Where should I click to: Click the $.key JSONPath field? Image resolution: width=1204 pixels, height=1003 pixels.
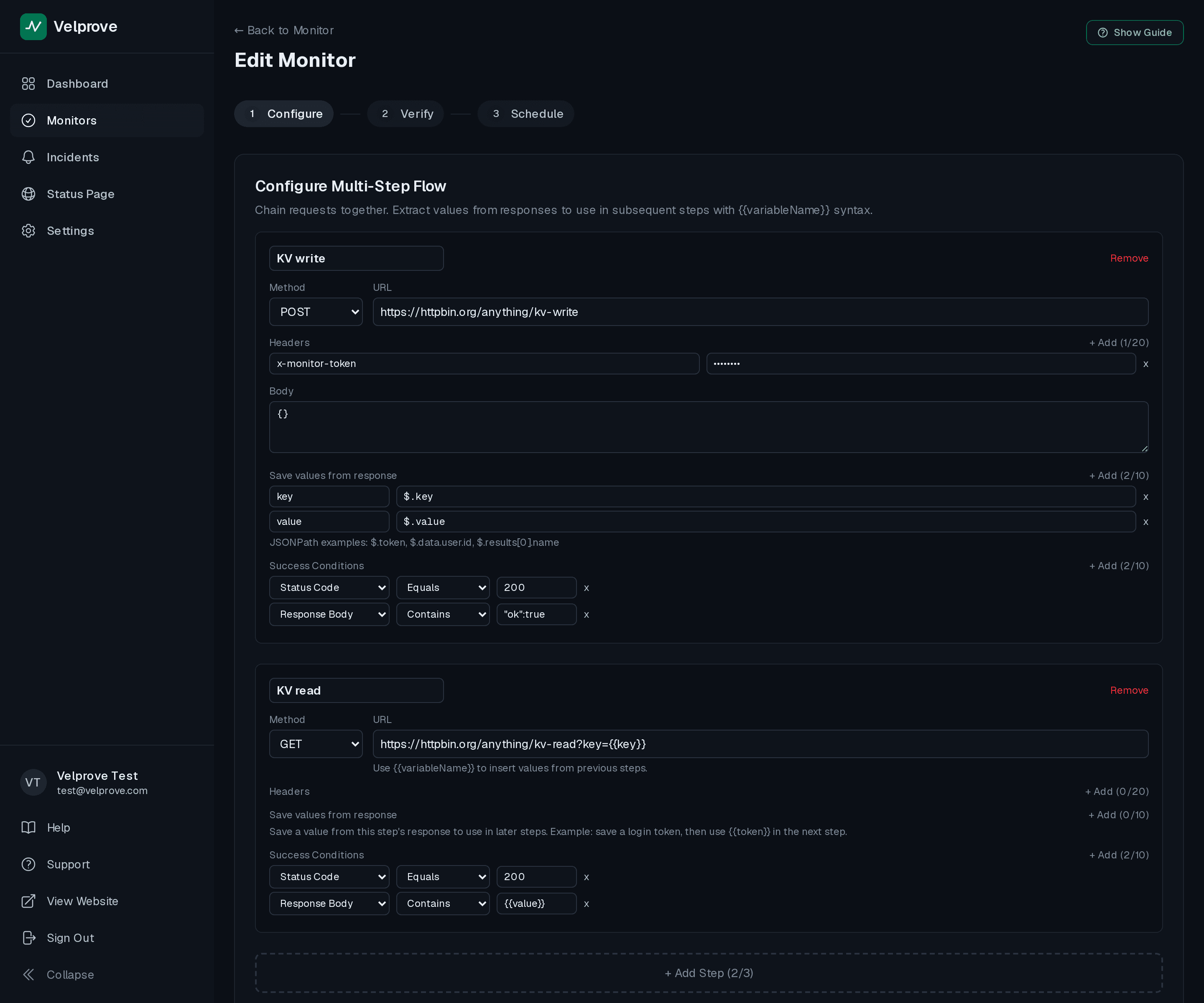(766, 496)
